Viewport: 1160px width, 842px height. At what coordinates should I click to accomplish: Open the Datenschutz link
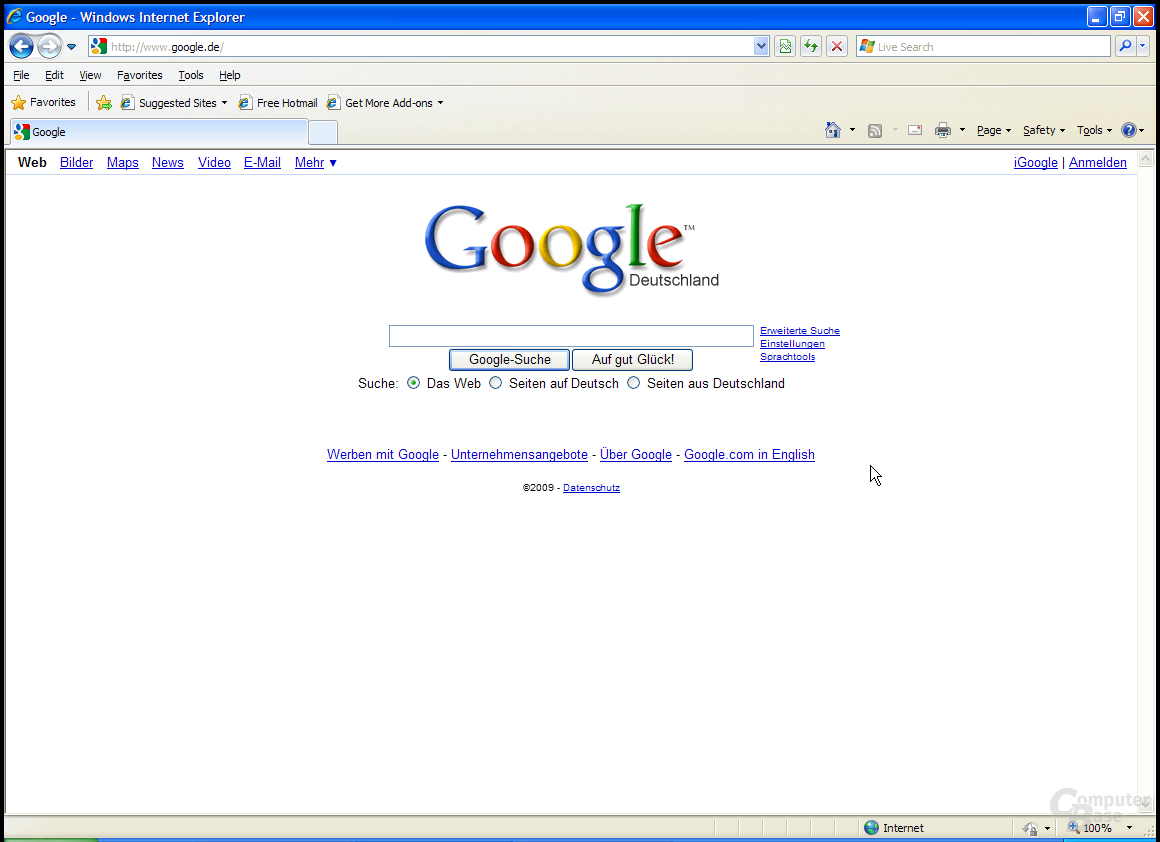pyautogui.click(x=591, y=488)
